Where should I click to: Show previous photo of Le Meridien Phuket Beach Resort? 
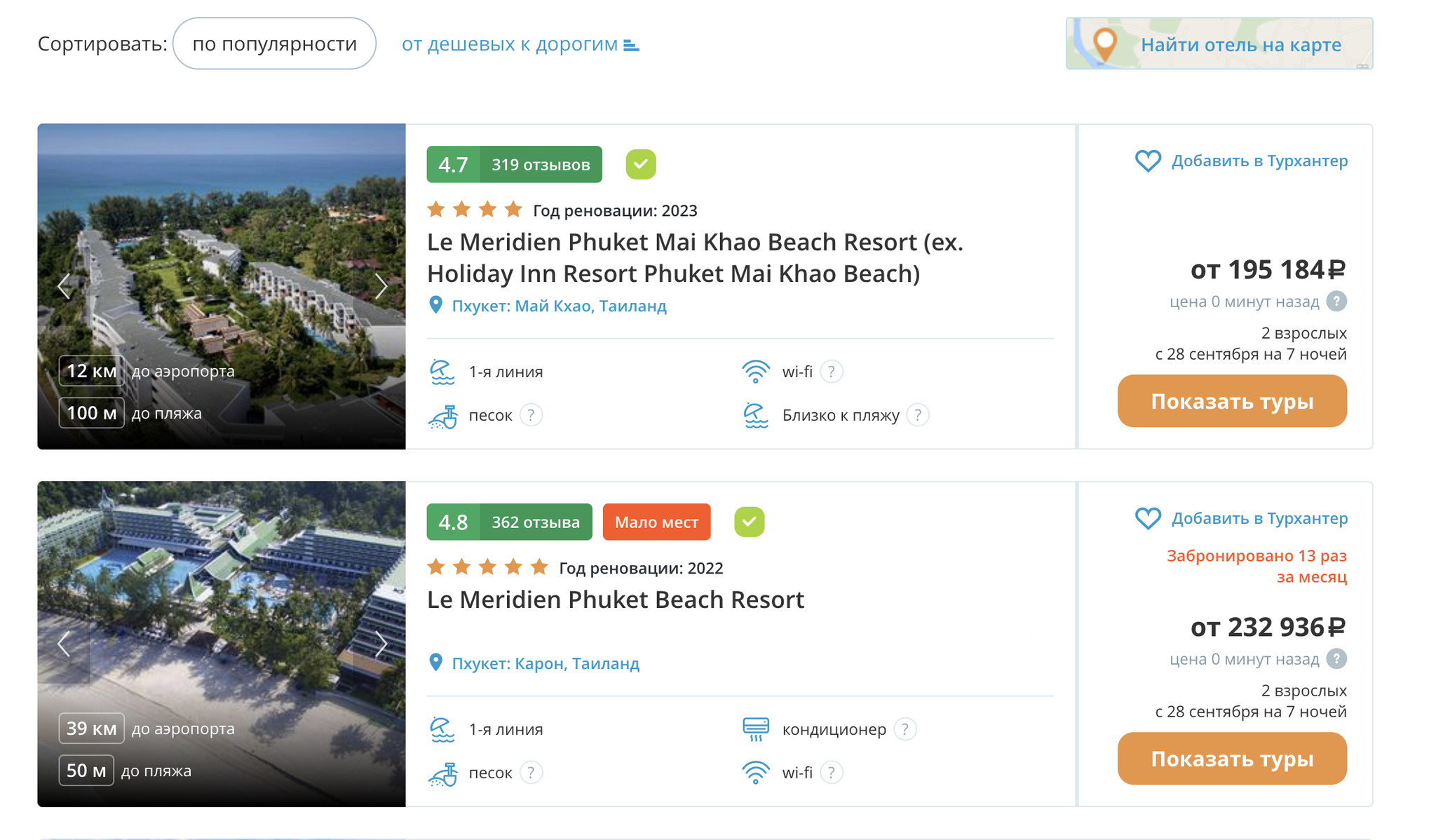64,644
